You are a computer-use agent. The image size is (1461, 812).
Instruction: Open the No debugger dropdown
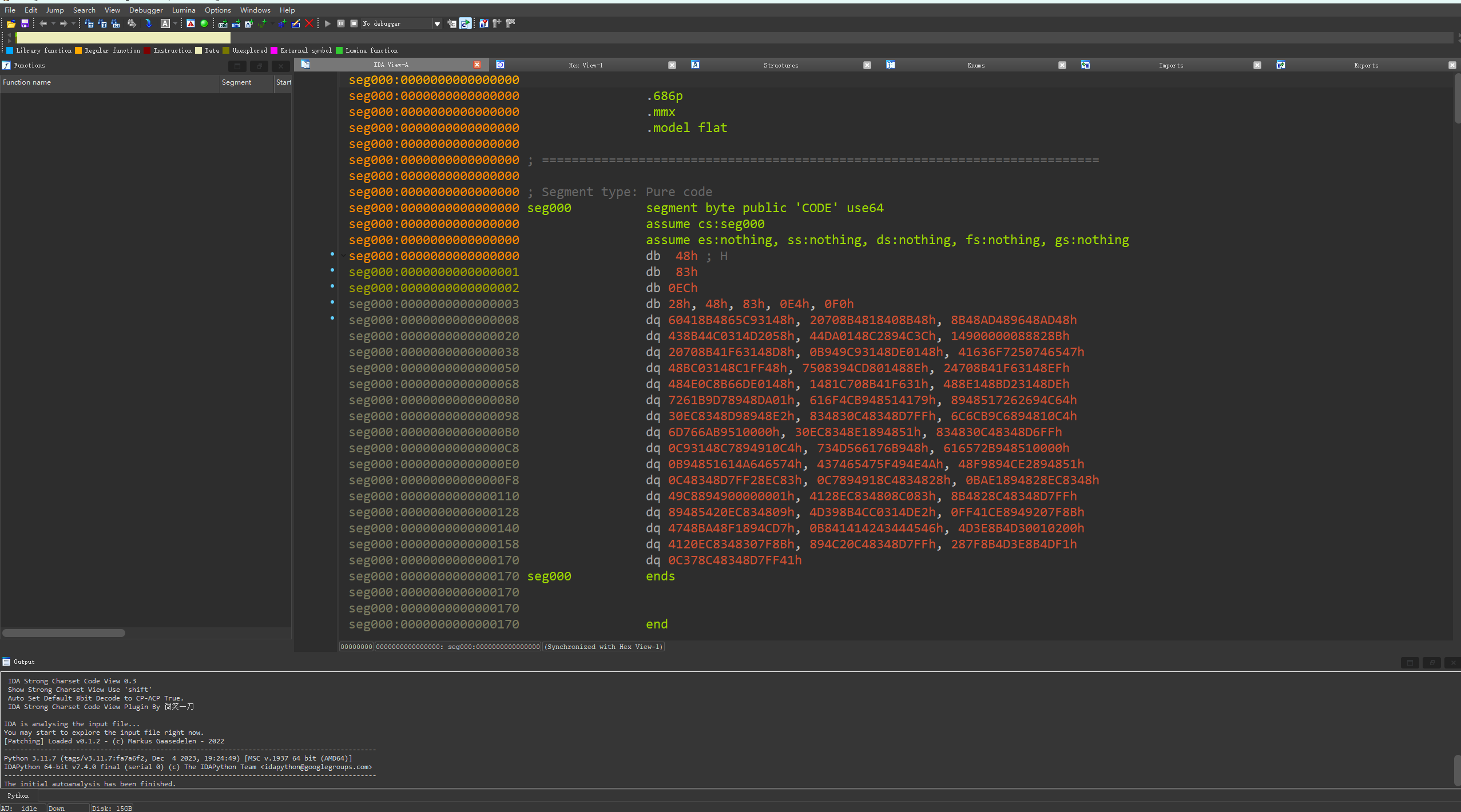pyautogui.click(x=437, y=23)
